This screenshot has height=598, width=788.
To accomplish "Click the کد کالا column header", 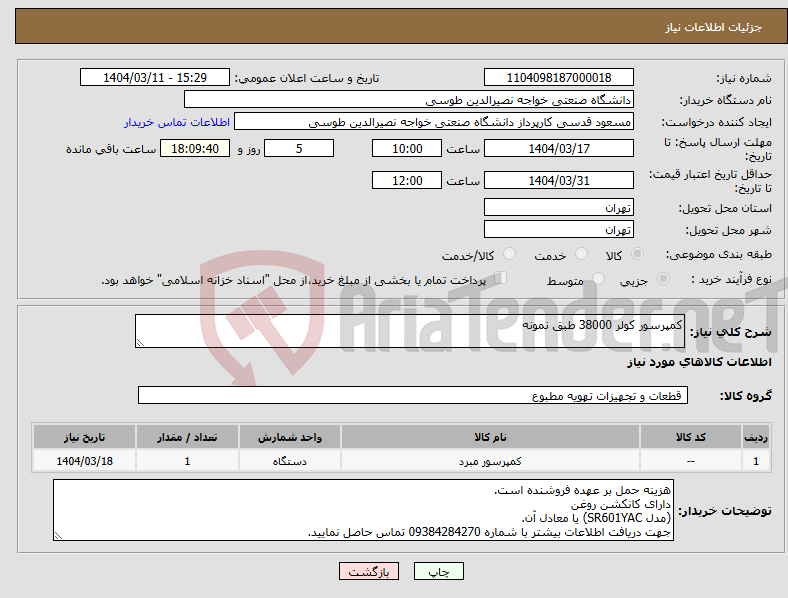I will (x=691, y=437).
